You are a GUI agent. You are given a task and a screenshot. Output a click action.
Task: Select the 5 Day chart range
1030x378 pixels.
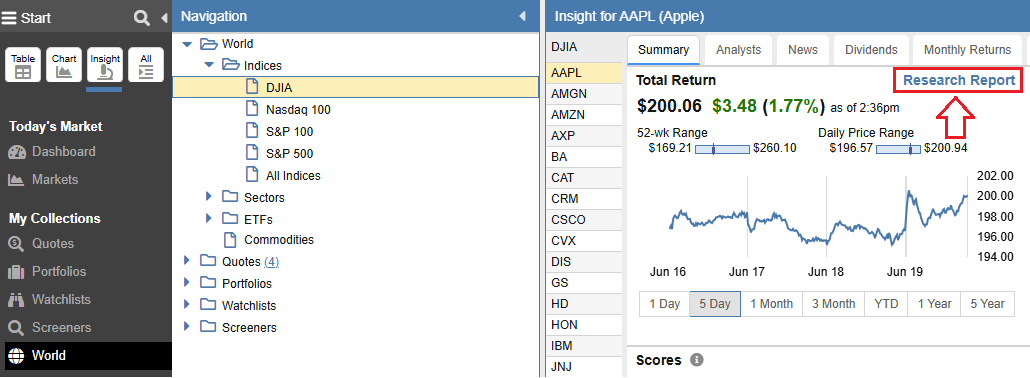pyautogui.click(x=715, y=304)
